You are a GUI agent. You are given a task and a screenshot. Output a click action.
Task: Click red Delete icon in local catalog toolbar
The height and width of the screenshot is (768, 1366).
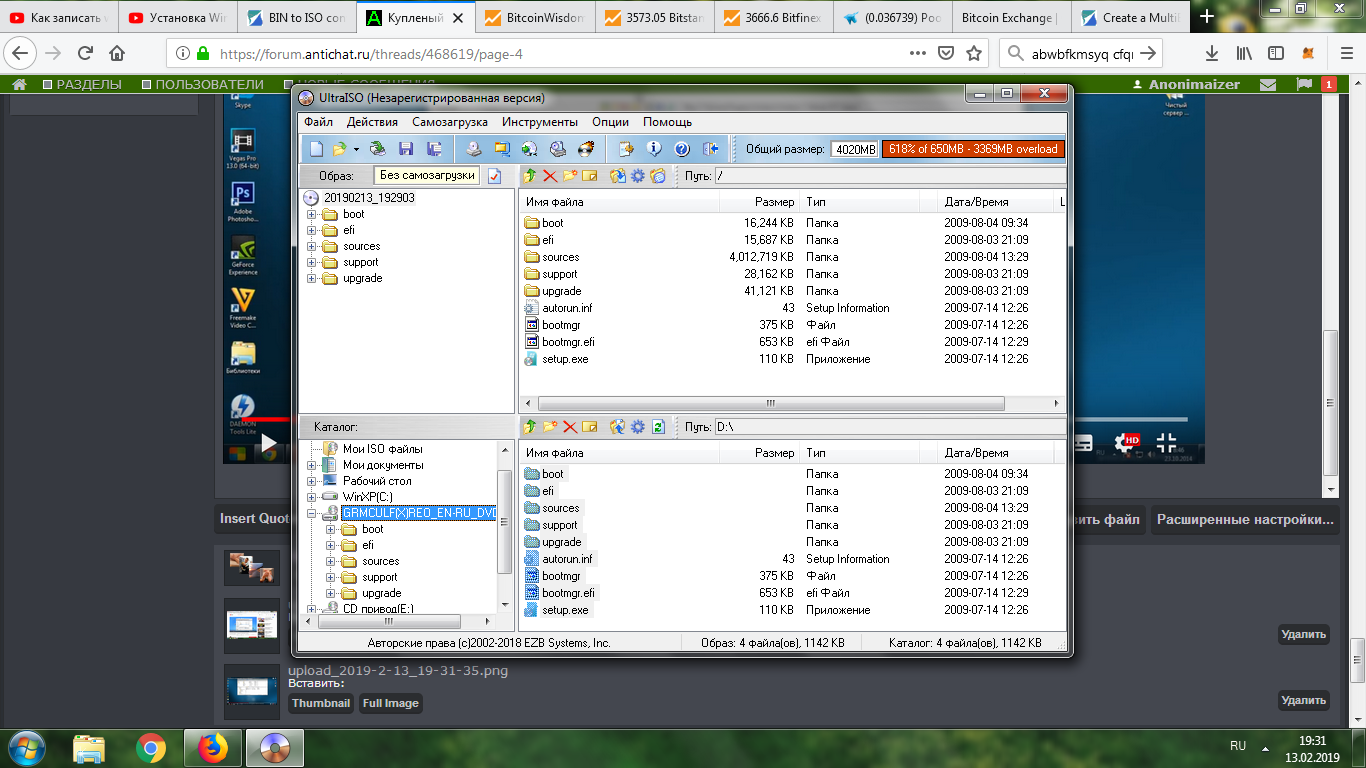coord(570,427)
